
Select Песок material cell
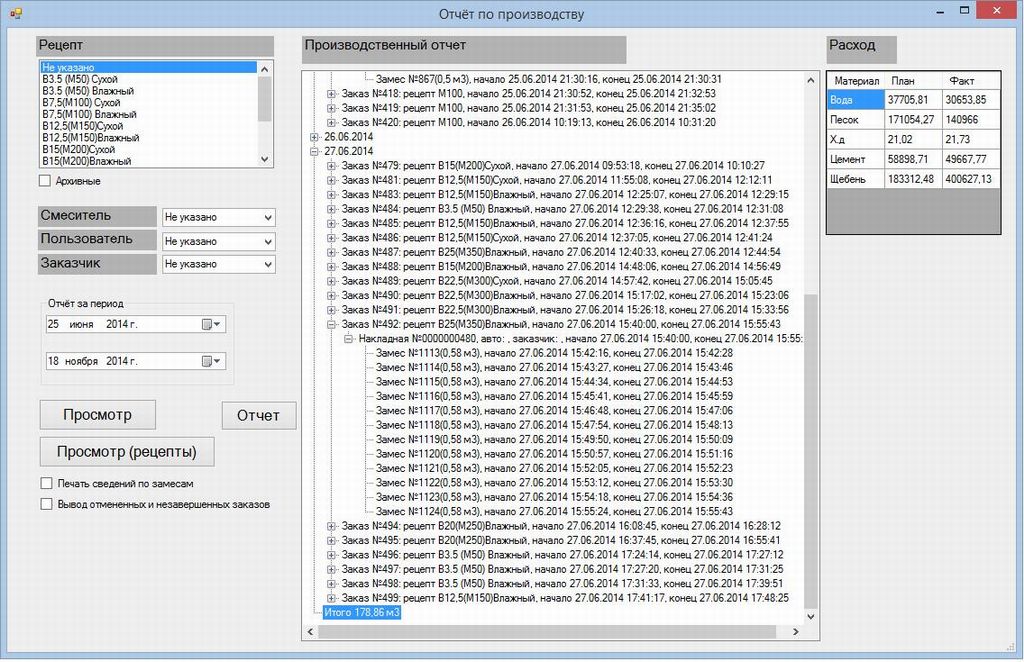[856, 119]
